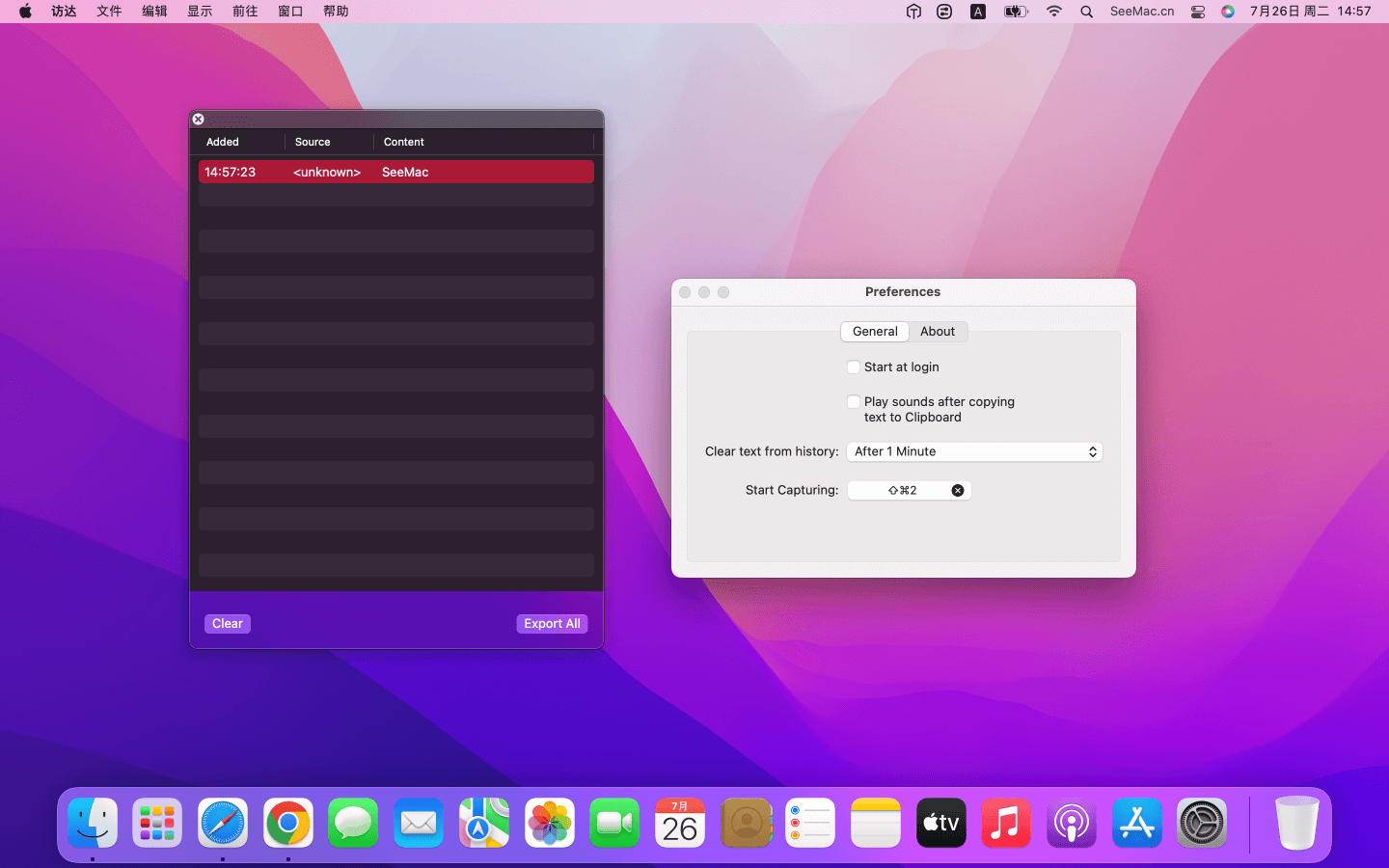
Task: Open Spotlight search in the menu bar
Action: click(1087, 12)
